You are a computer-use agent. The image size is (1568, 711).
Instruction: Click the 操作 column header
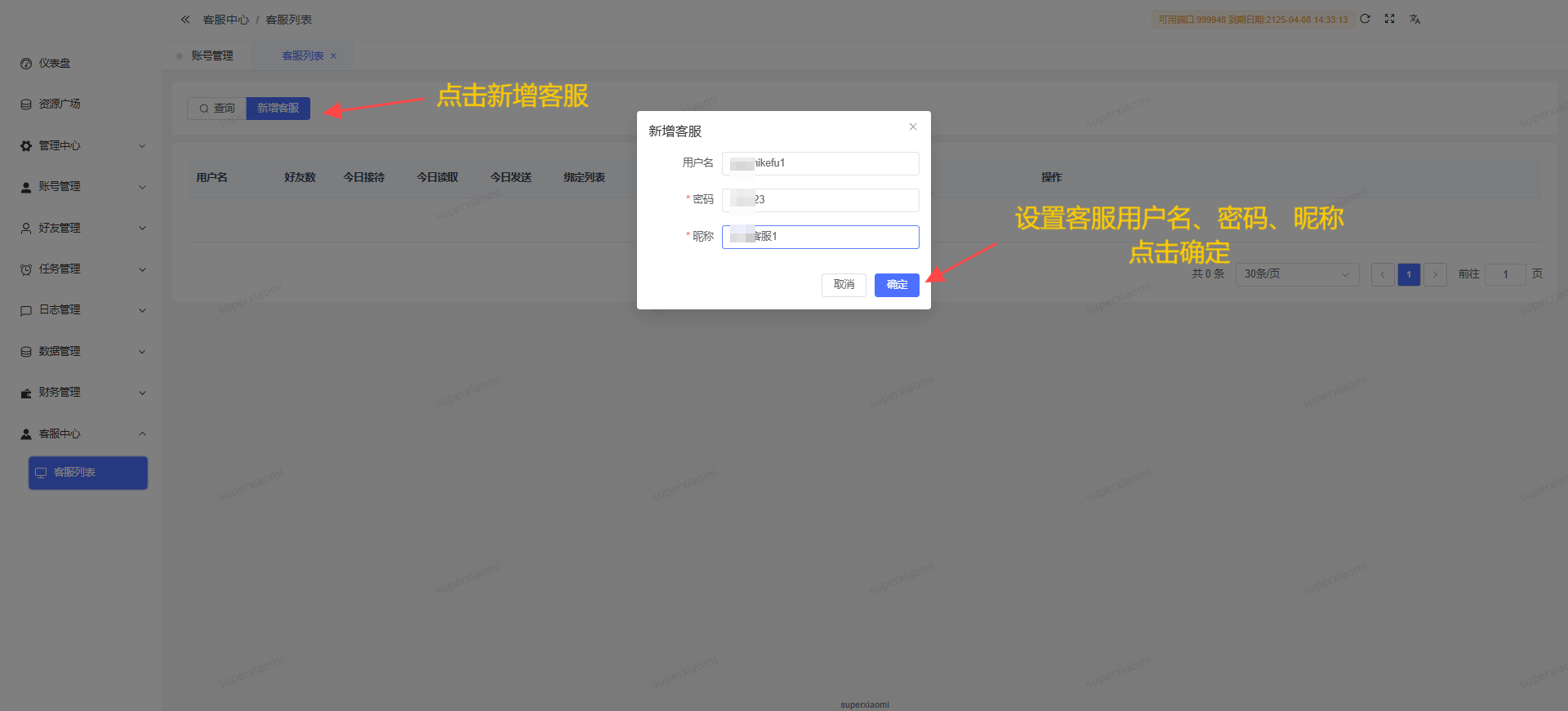point(1051,177)
